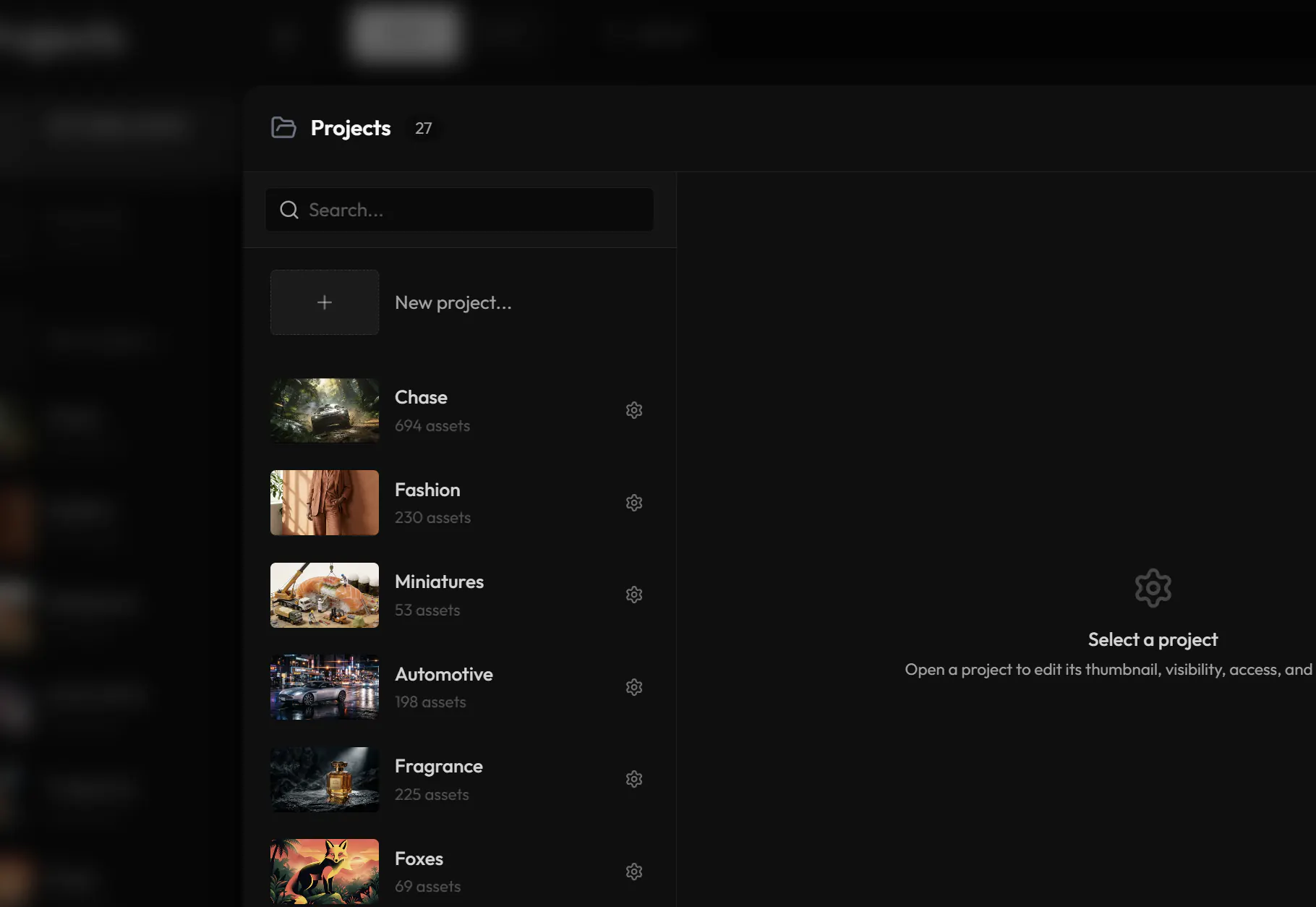Open settings gear for Automotive project
The height and width of the screenshot is (907, 1316).
[634, 687]
